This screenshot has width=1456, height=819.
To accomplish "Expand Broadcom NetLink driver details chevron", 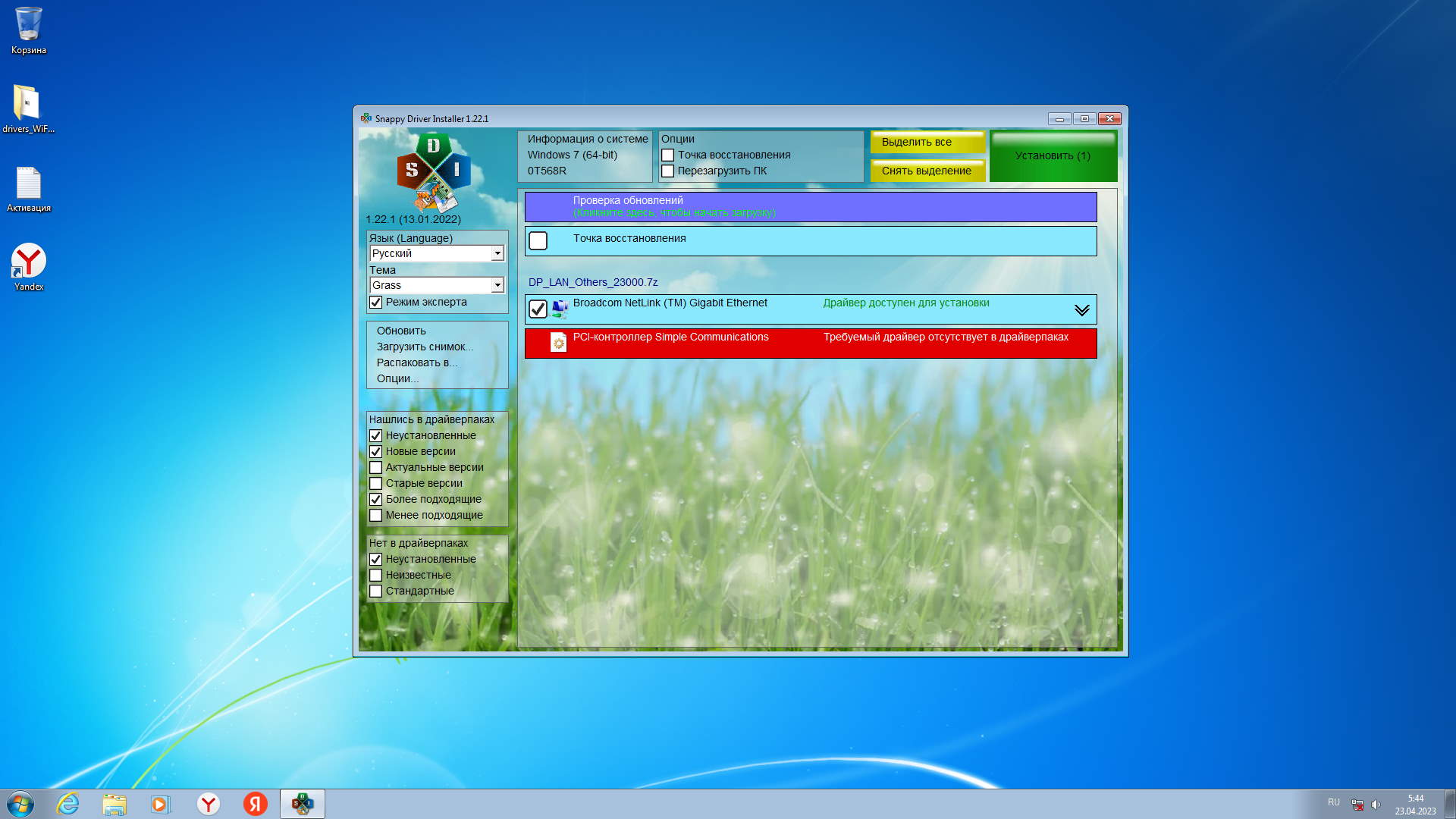I will pos(1081,310).
